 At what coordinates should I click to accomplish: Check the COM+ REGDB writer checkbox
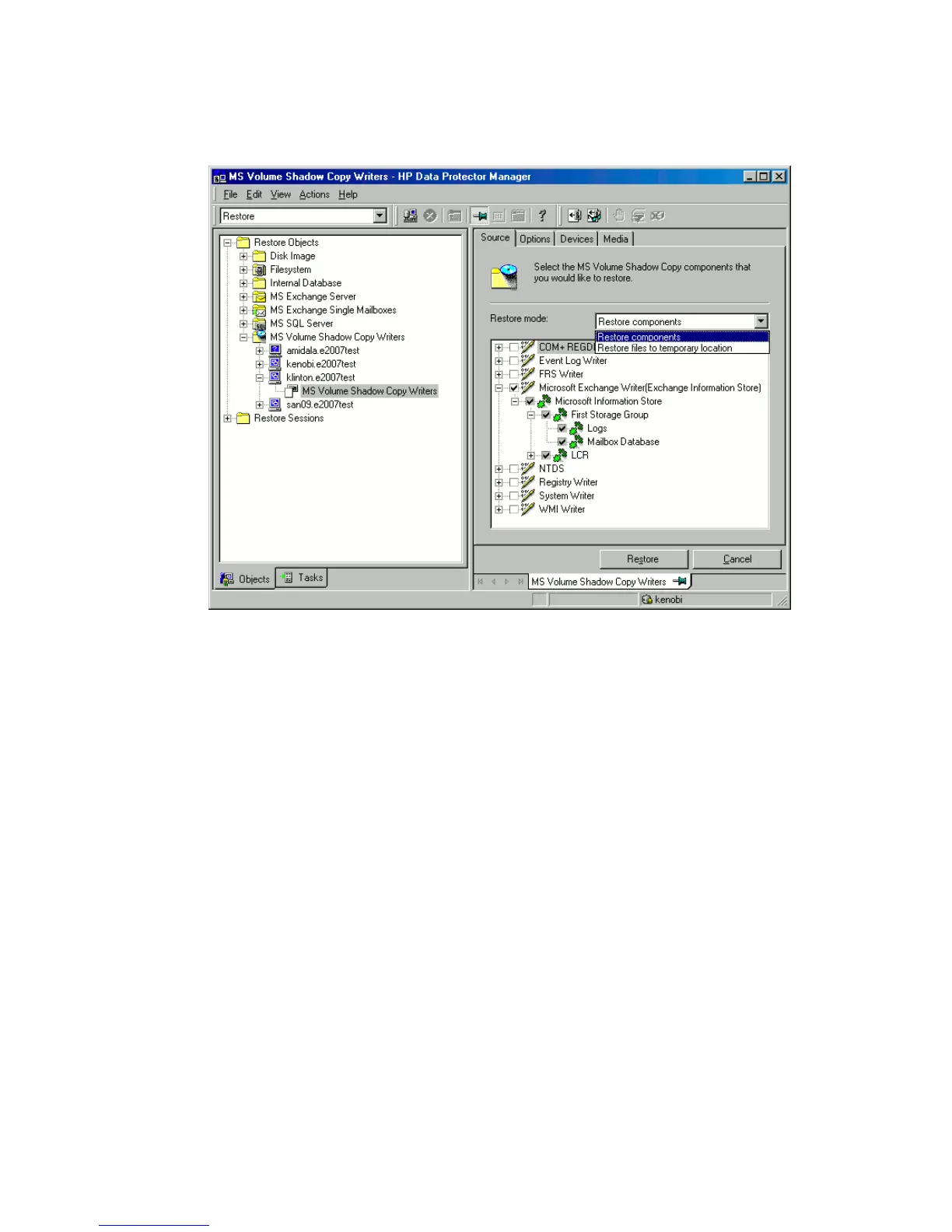point(514,348)
